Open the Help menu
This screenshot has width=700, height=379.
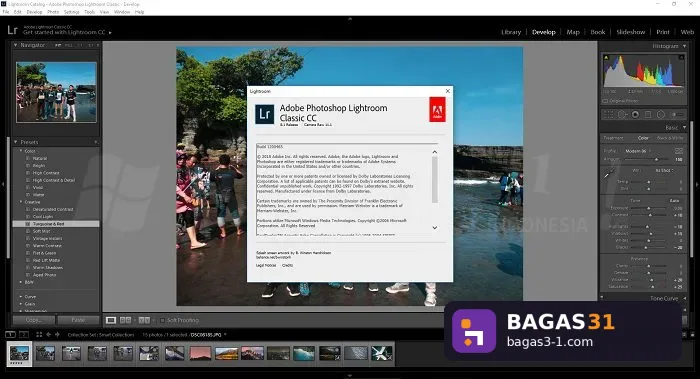pyautogui.click(x=139, y=12)
